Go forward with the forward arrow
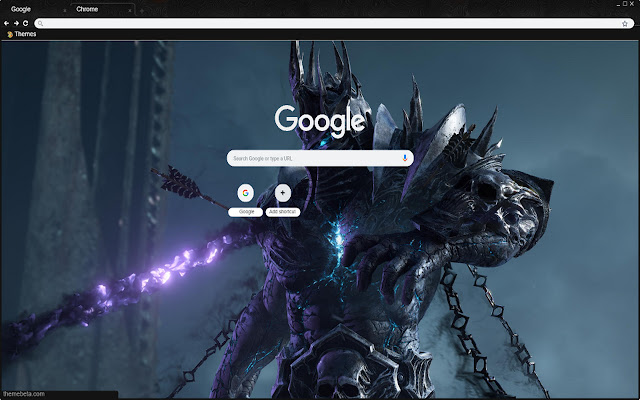640x400 pixels. coord(16,23)
